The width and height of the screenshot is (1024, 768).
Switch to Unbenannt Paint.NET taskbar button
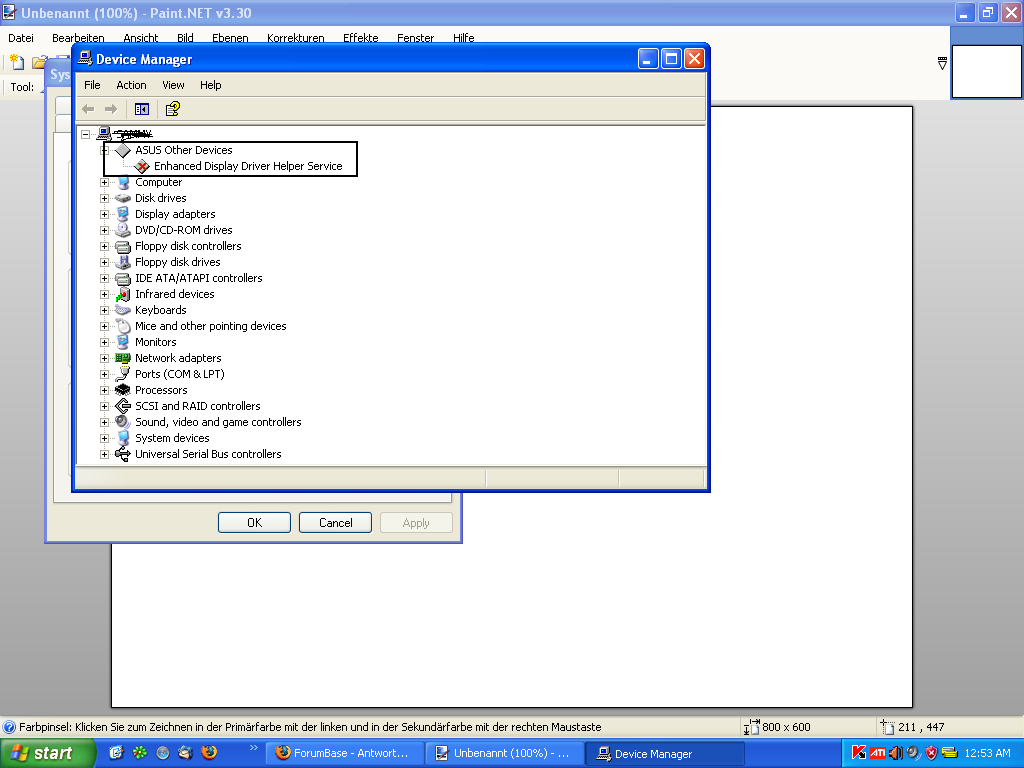(504, 753)
